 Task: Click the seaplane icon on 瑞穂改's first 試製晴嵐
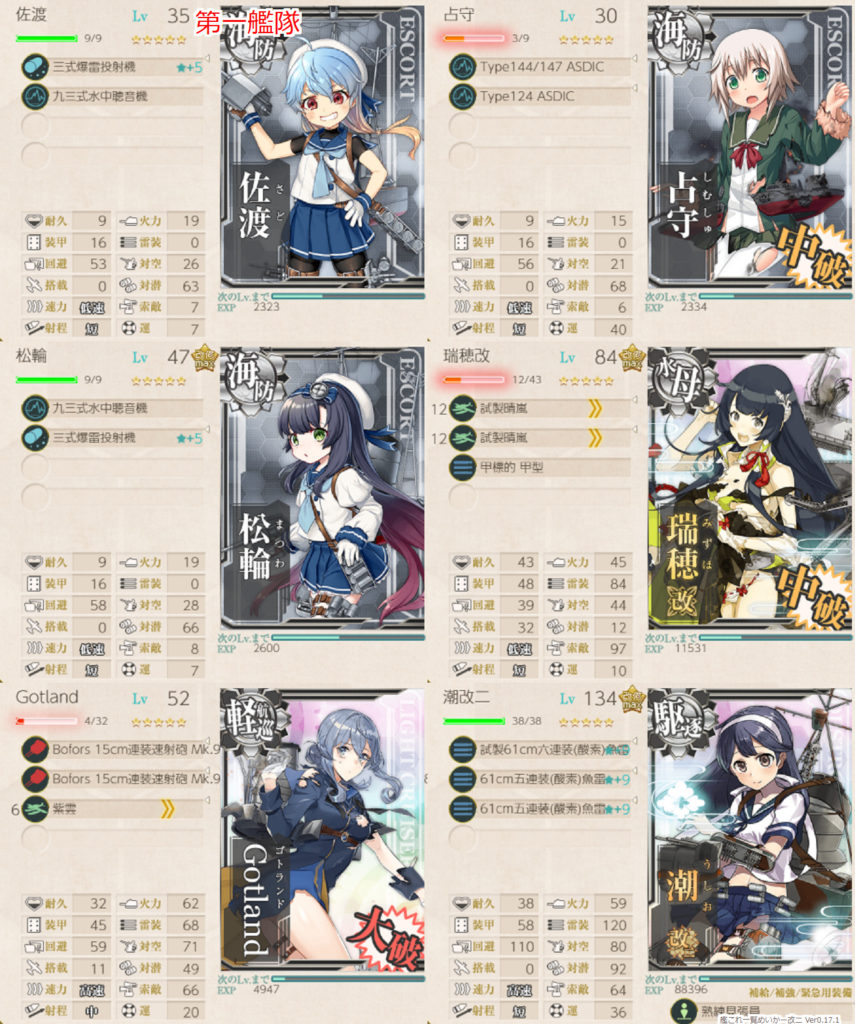(462, 409)
